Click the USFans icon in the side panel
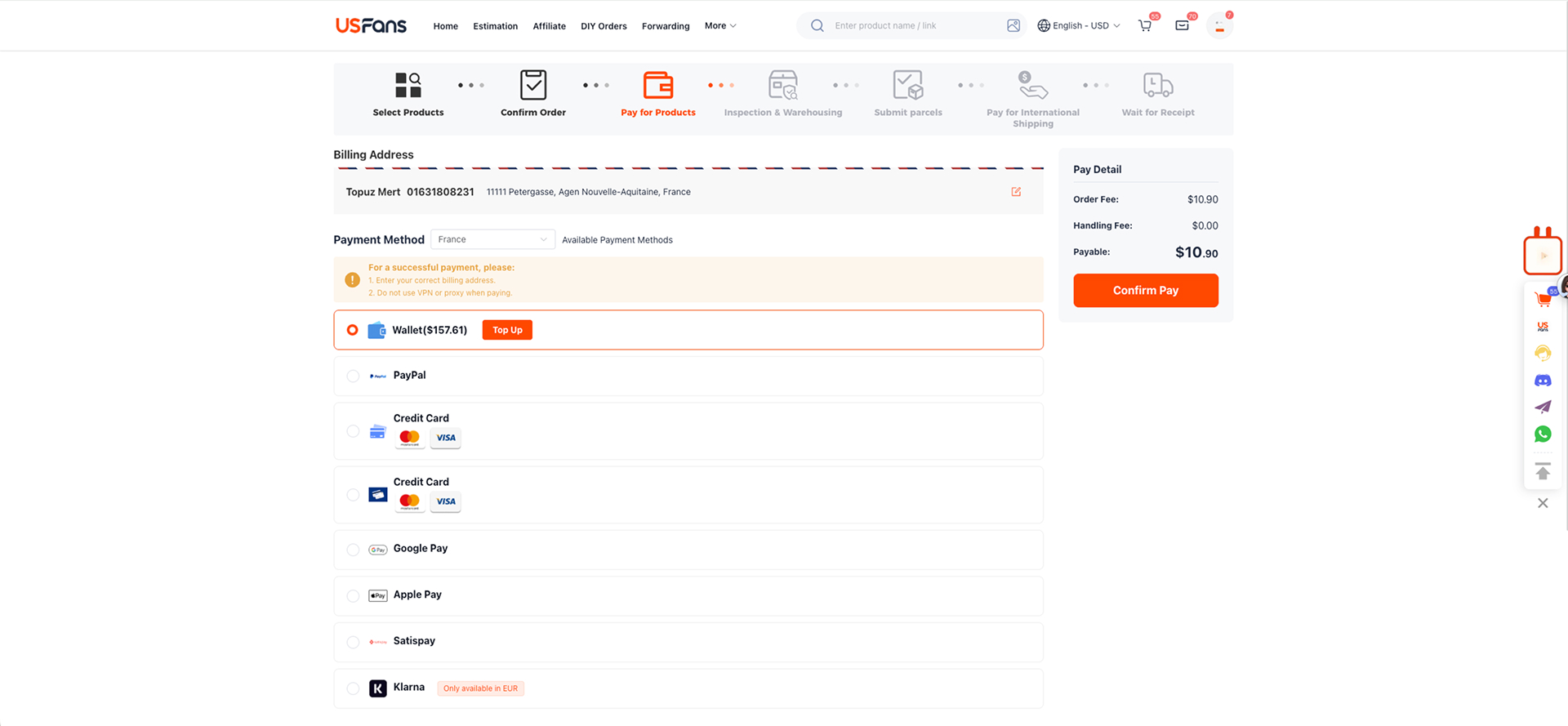This screenshot has height=726, width=1568. click(1543, 327)
